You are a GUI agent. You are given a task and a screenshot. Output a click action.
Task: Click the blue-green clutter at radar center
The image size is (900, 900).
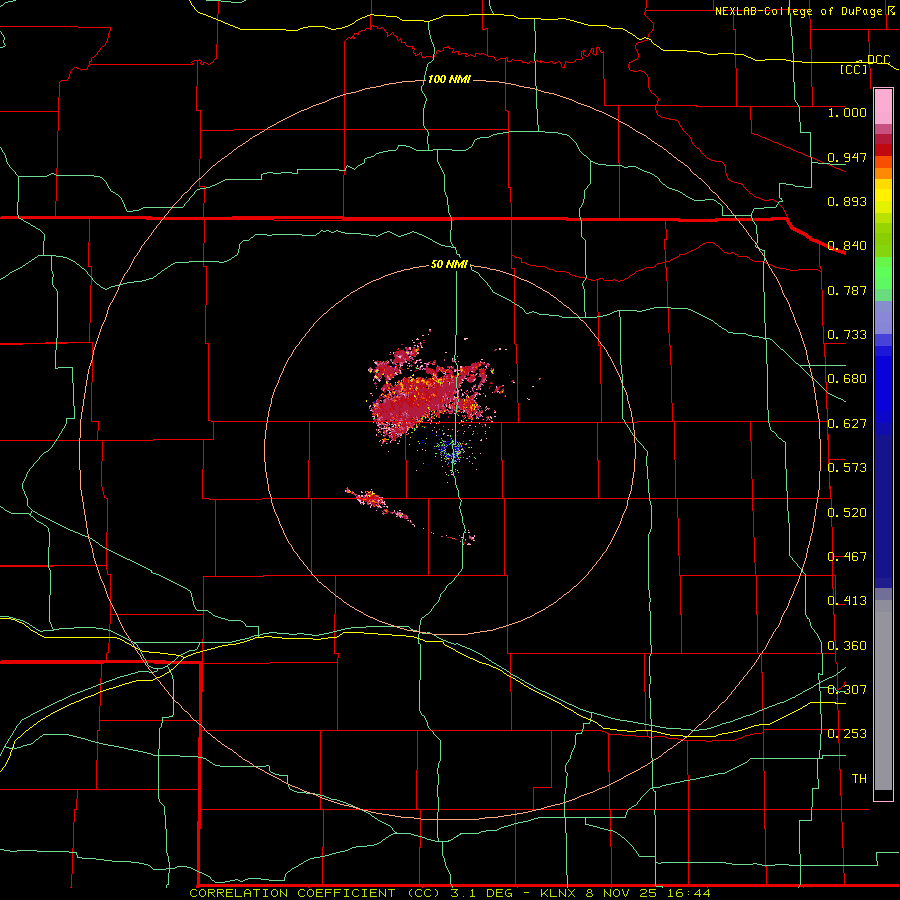pyautogui.click(x=451, y=450)
